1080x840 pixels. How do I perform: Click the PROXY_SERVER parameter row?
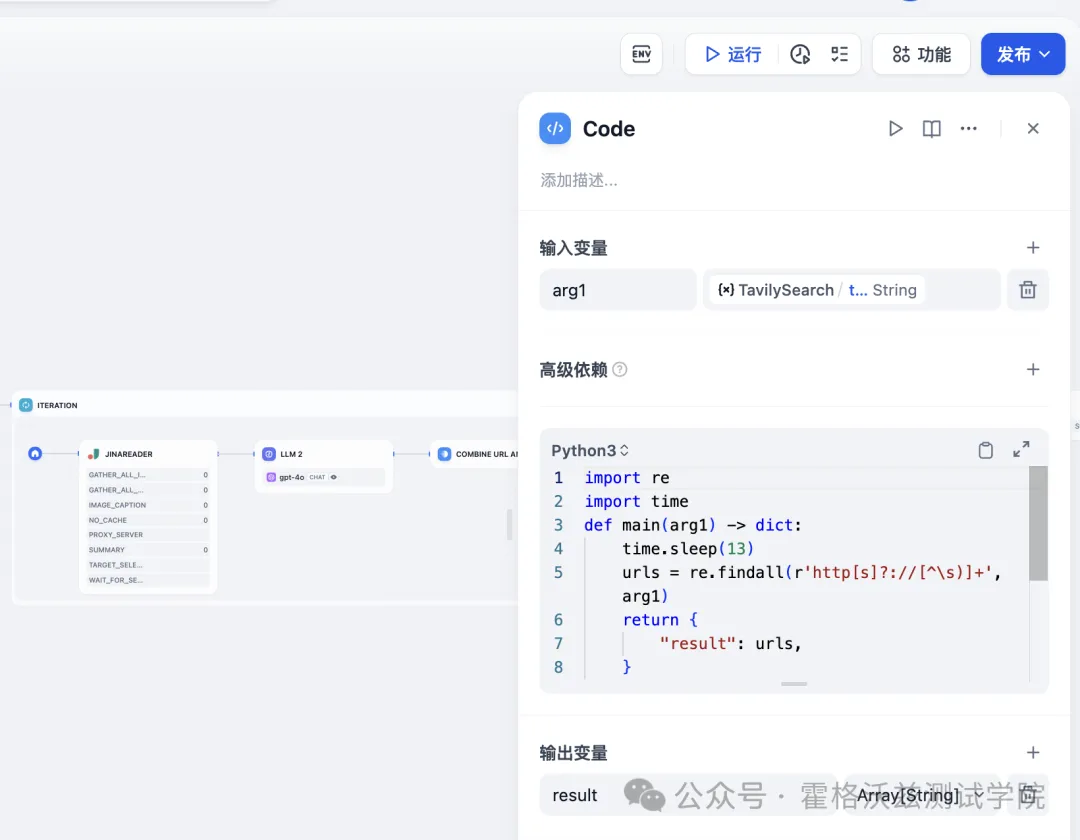coord(148,535)
